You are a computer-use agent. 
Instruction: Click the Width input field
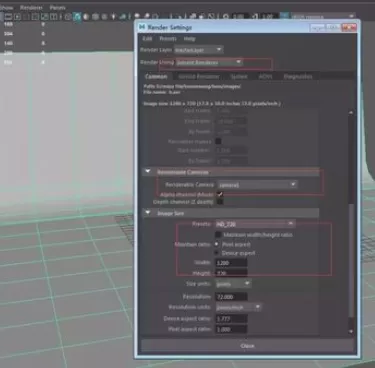point(231,263)
